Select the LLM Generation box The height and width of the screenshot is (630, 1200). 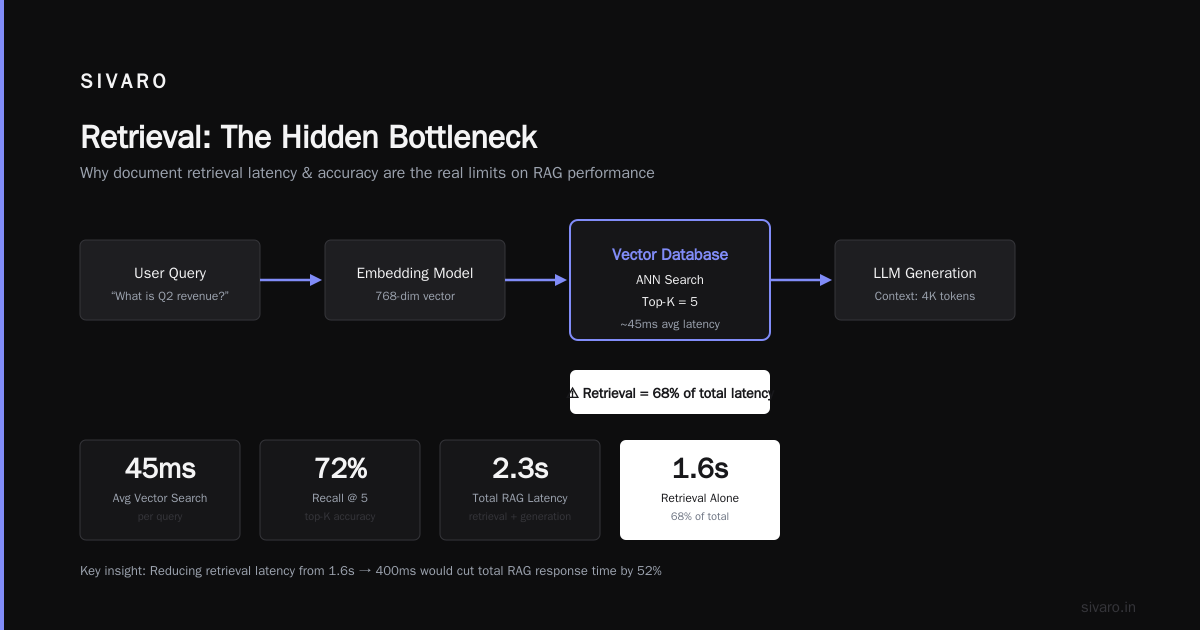coord(925,280)
